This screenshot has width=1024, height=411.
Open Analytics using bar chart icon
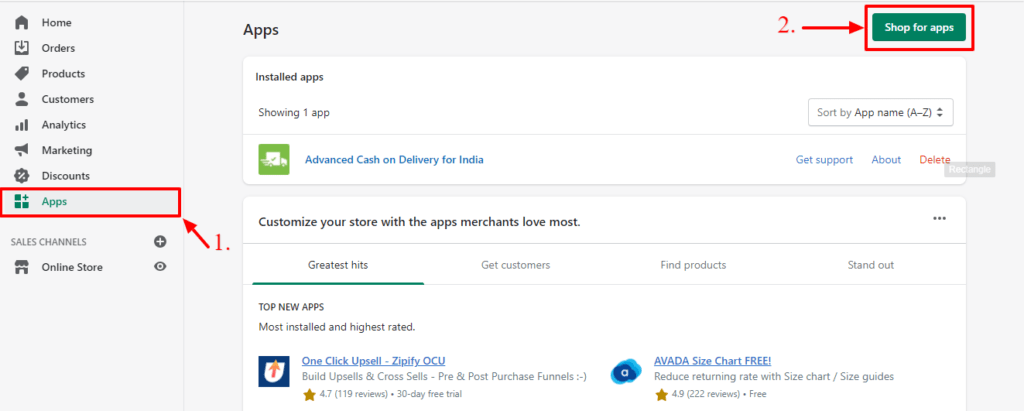[21, 125]
